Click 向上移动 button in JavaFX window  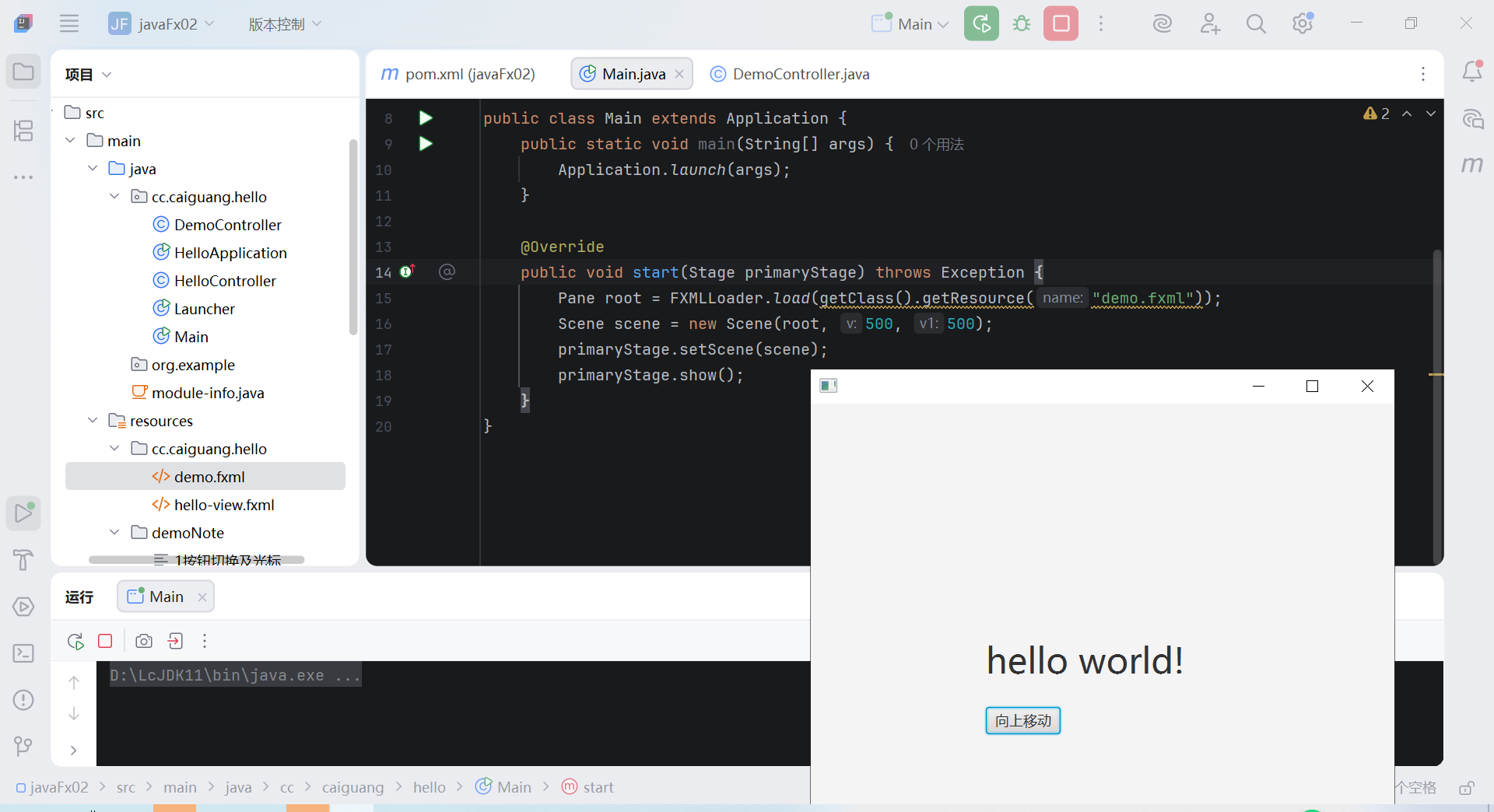click(1022, 721)
